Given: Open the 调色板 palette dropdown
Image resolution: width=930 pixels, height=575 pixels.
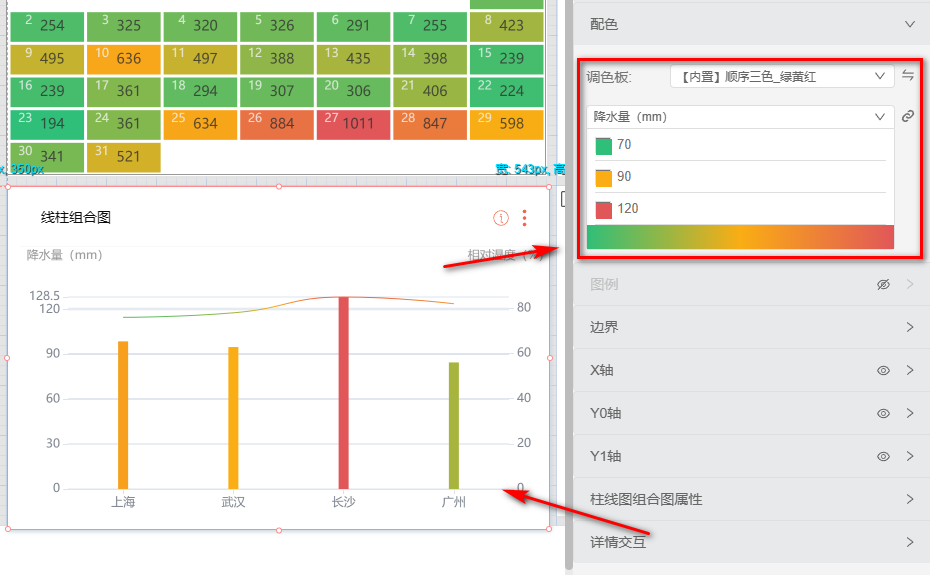Looking at the screenshot, I should point(782,76).
